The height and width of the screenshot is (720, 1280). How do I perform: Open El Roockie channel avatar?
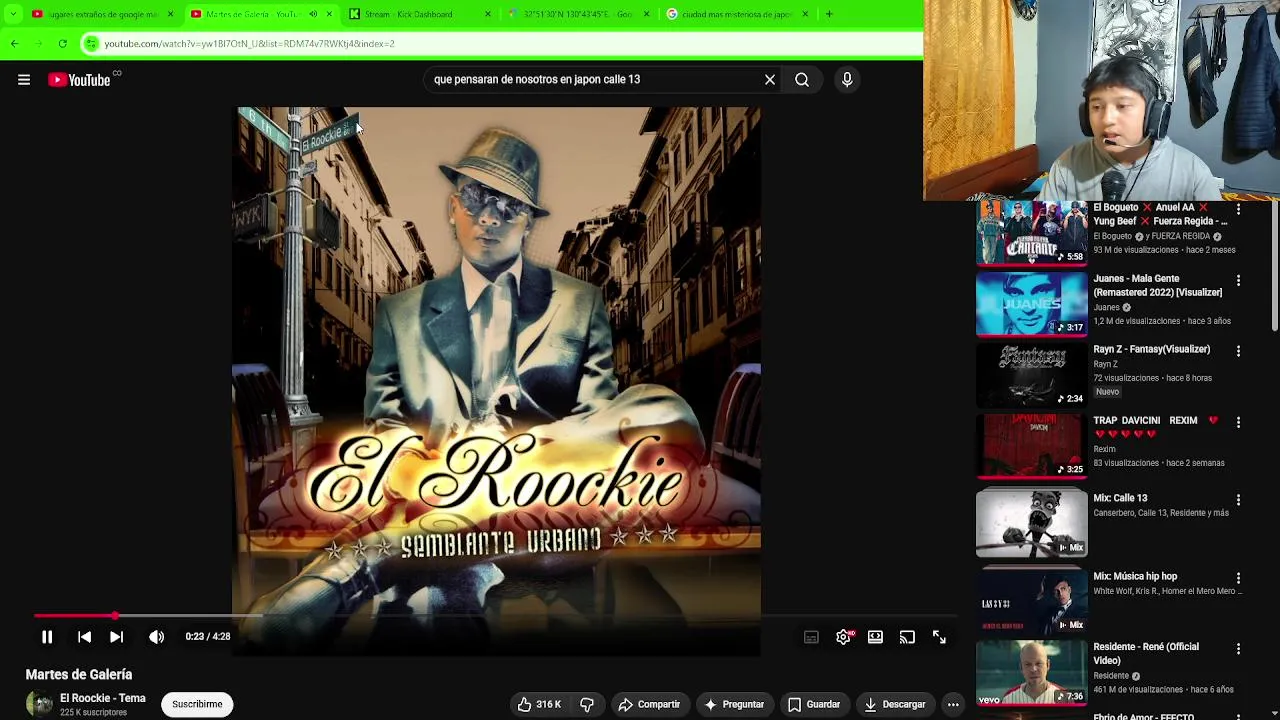pos(39,704)
